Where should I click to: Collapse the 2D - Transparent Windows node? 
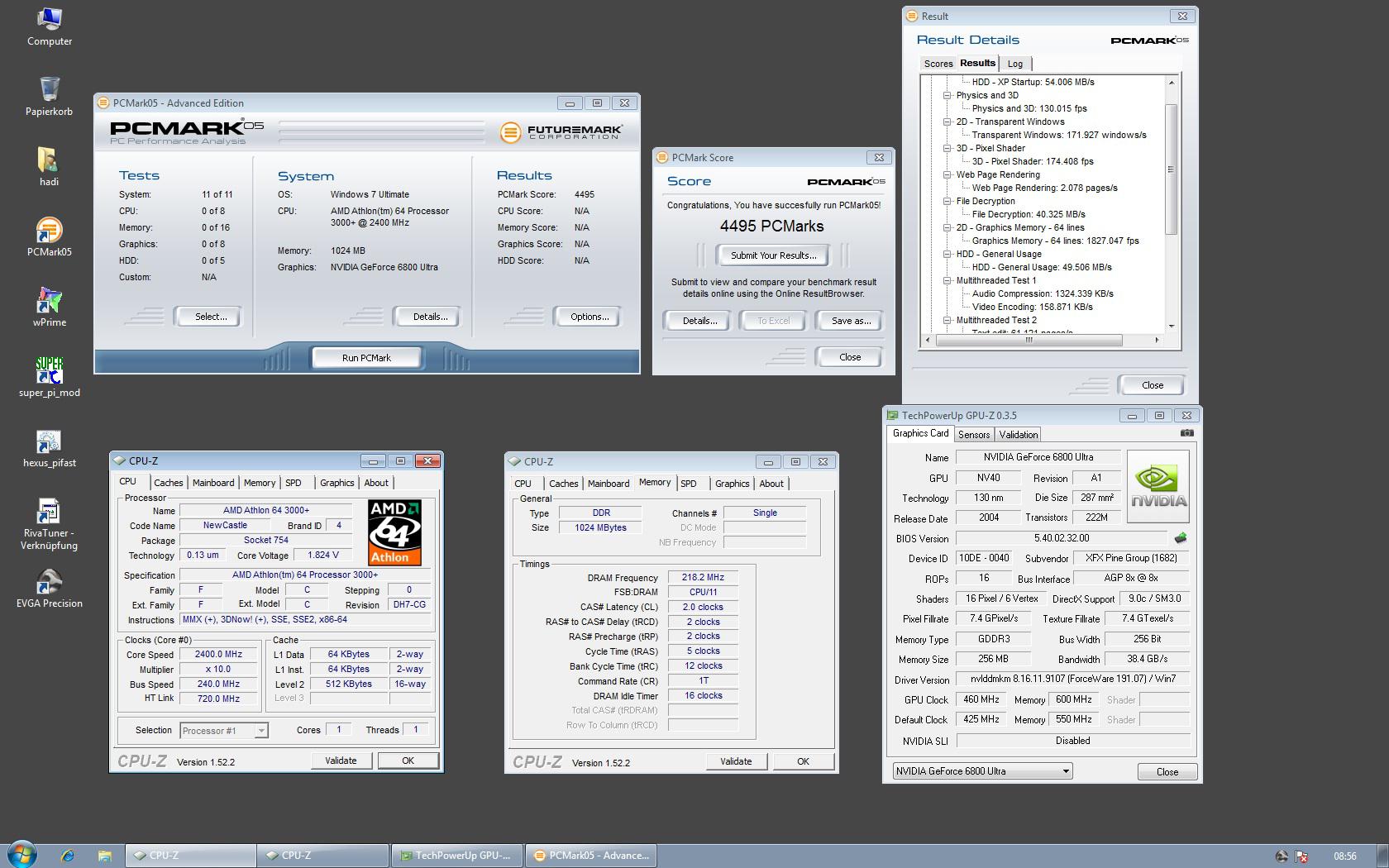(947, 122)
